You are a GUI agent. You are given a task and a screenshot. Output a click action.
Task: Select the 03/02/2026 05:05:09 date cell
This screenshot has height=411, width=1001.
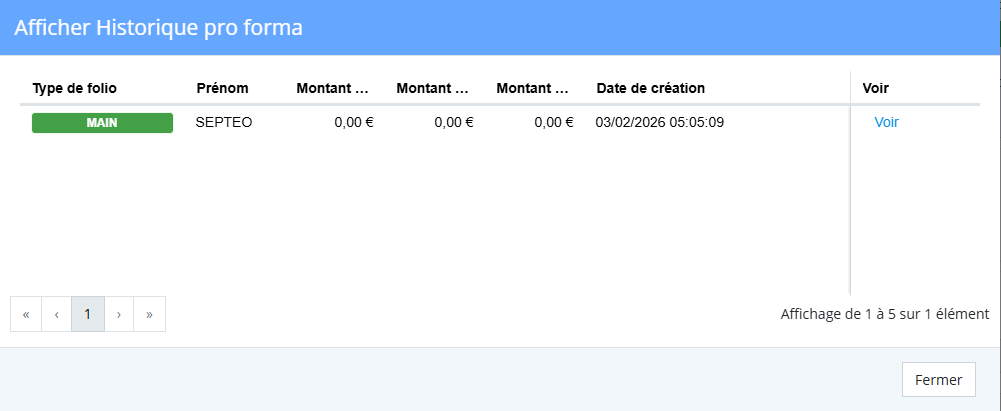659,123
